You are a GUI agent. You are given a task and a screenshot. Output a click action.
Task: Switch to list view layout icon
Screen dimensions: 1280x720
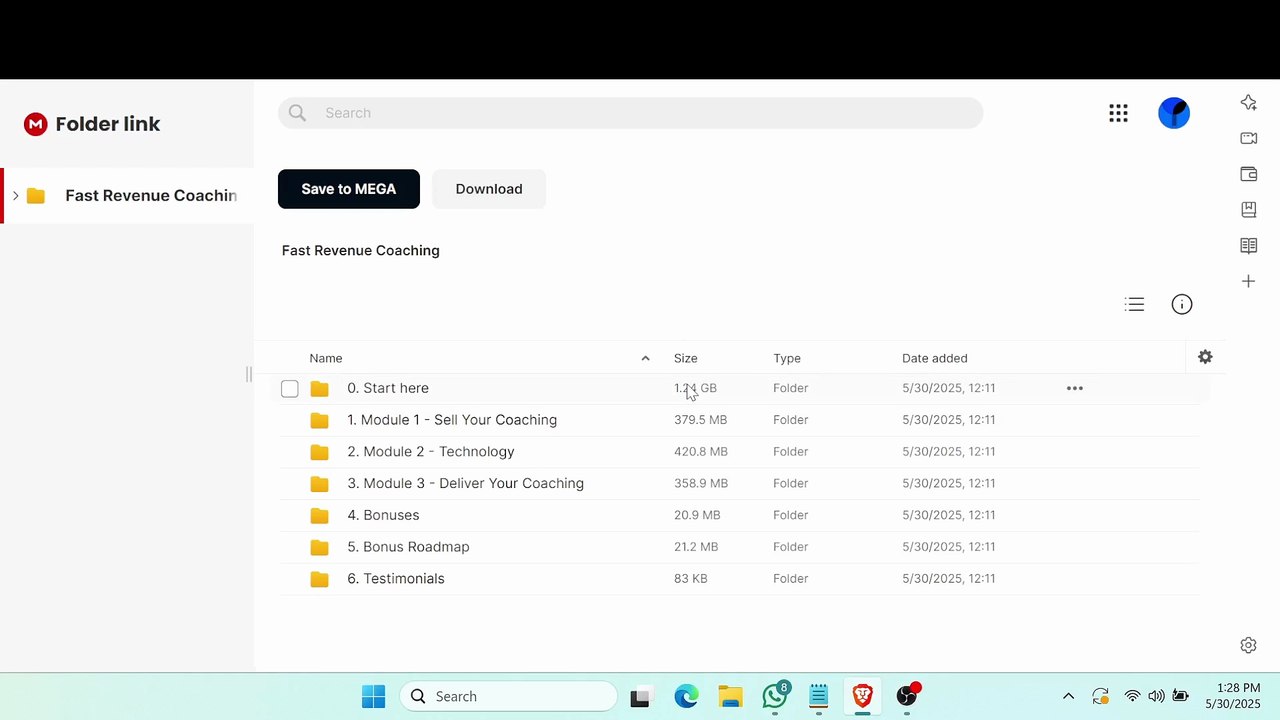1134,304
